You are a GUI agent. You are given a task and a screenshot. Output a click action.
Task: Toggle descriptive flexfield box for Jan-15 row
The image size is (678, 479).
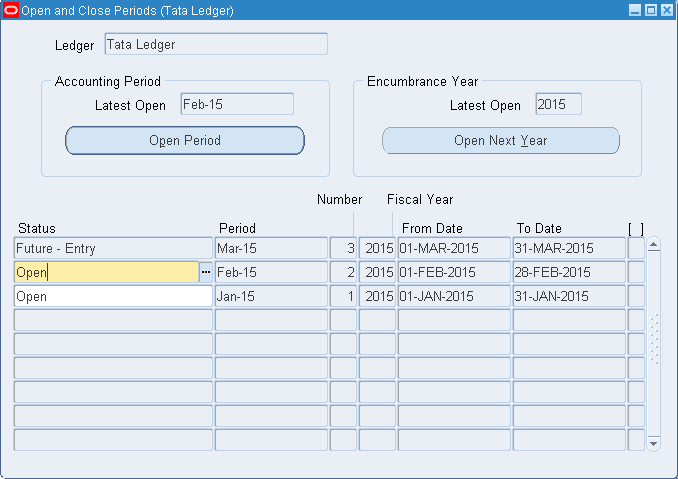[x=636, y=296]
